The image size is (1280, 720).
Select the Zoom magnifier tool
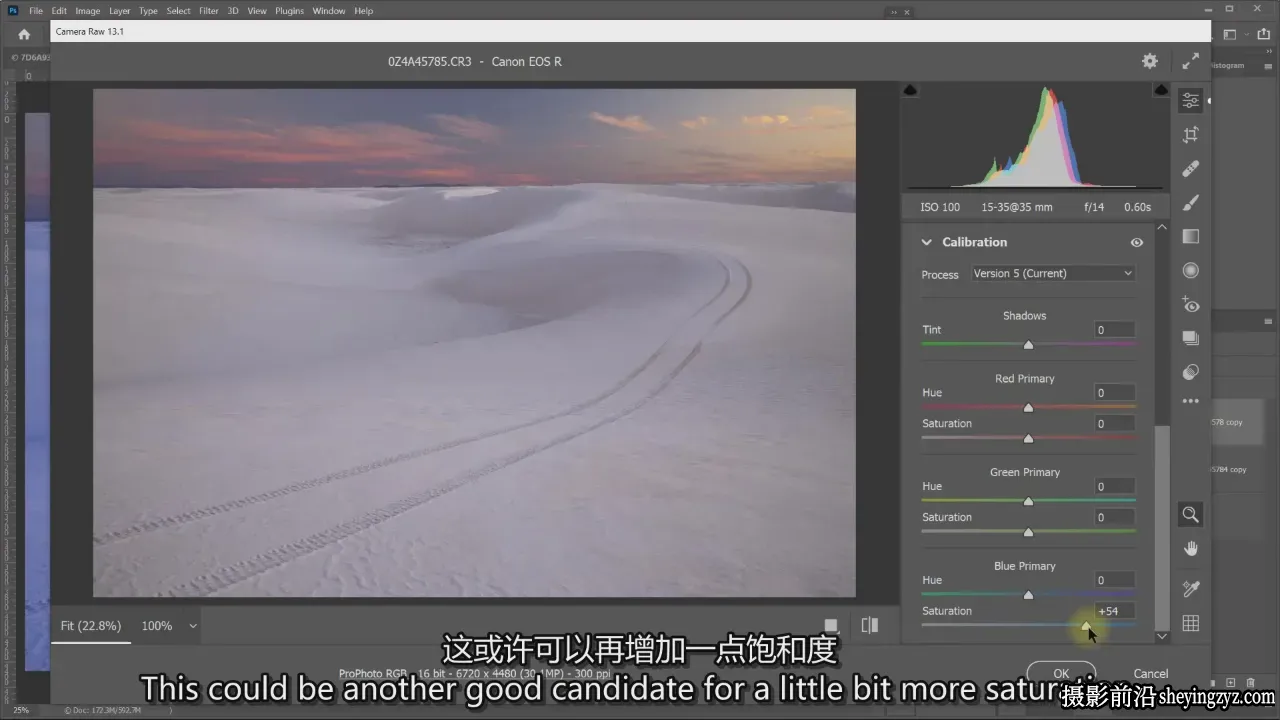click(1190, 514)
